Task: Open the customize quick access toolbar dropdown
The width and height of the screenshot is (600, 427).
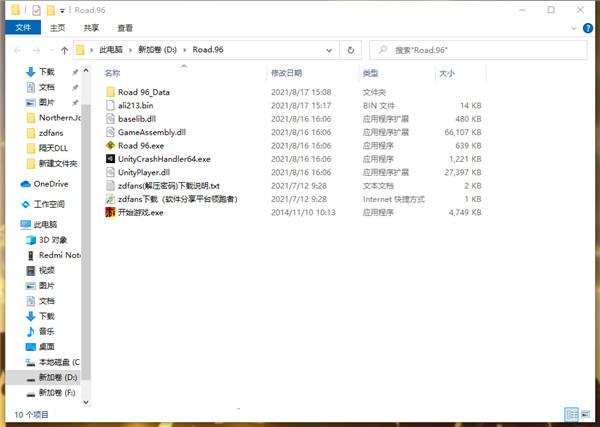Action: click(x=62, y=10)
